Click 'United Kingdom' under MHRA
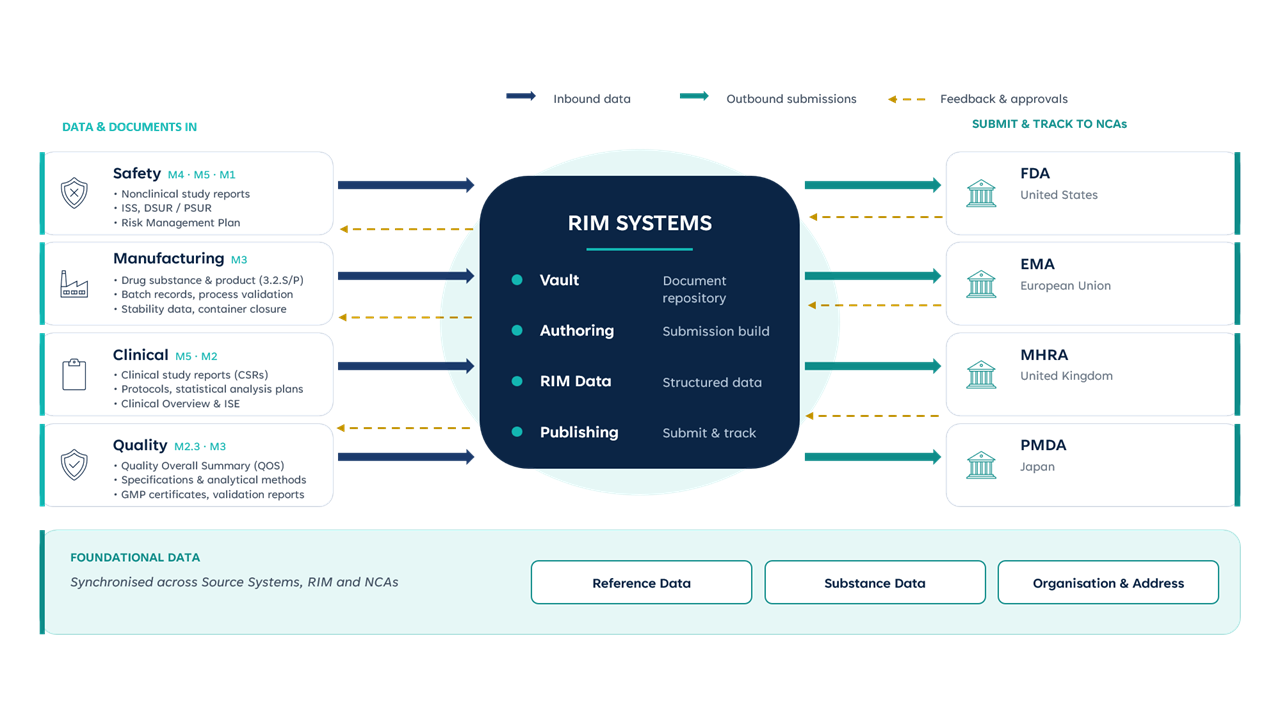 [1067, 376]
